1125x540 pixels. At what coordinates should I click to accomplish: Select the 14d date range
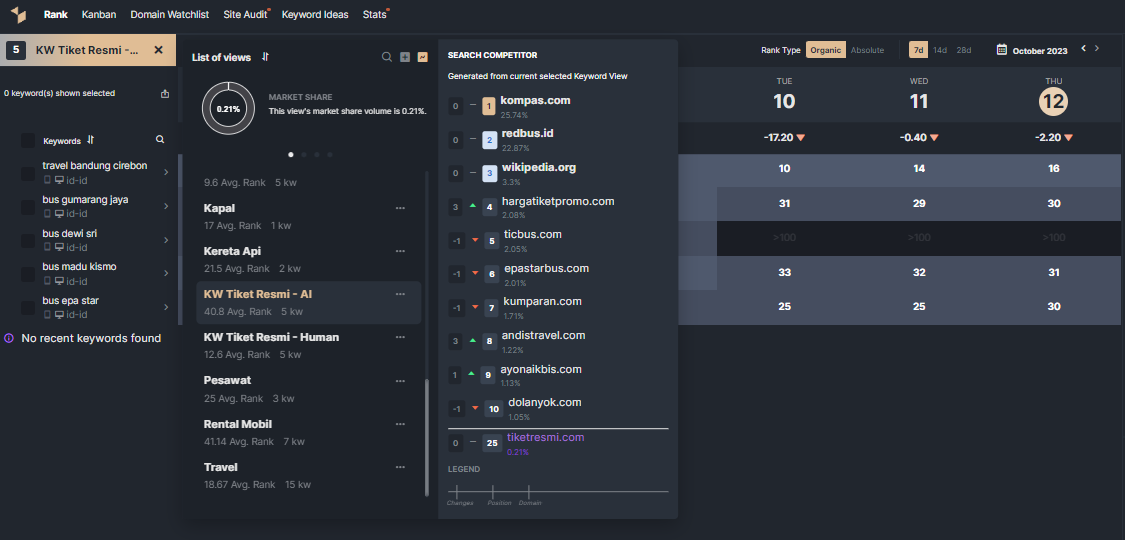point(940,50)
